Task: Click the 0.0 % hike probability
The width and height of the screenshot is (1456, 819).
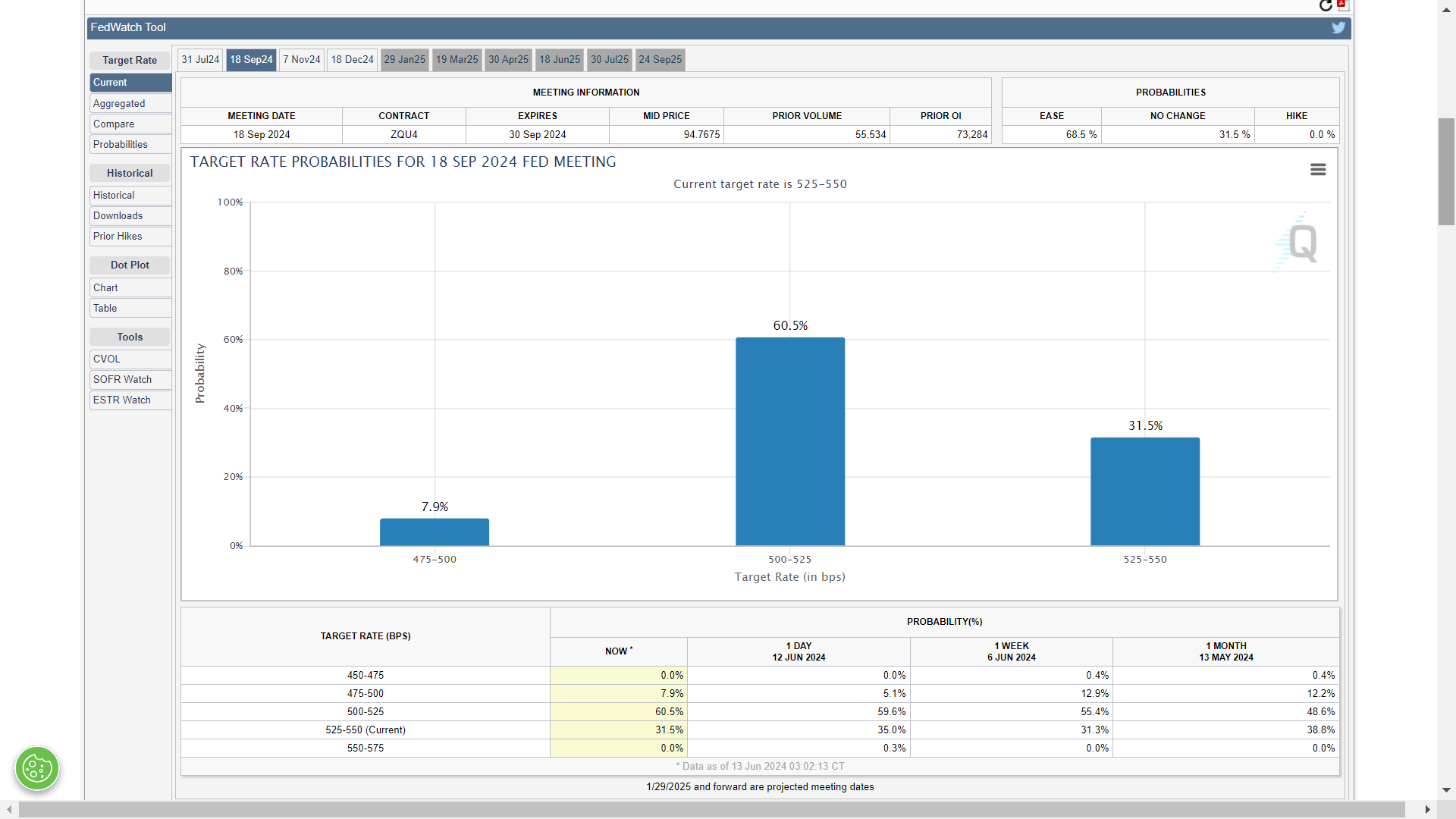Action: pos(1322,134)
